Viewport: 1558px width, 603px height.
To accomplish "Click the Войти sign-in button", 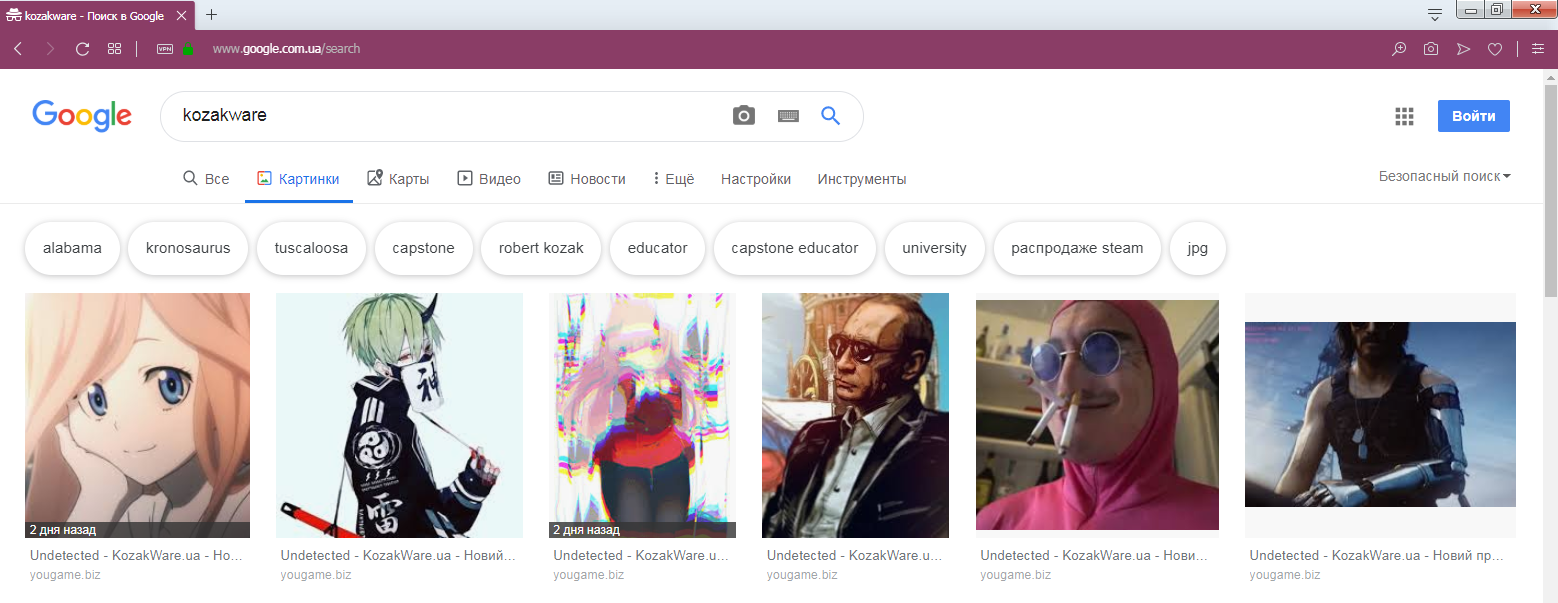I will pyautogui.click(x=1474, y=116).
